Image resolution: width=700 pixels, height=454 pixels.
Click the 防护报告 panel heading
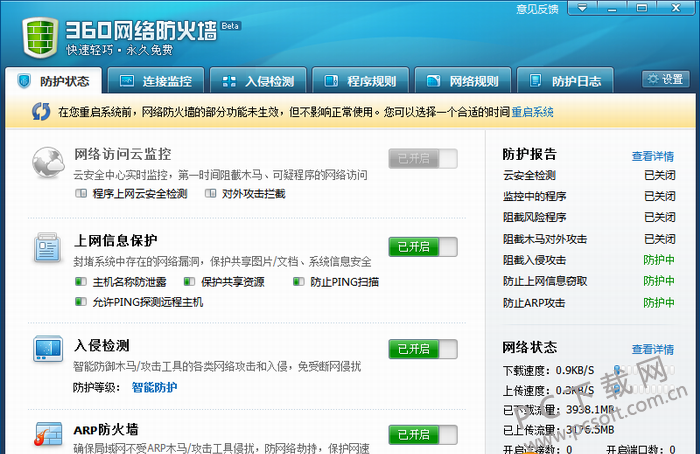529,154
